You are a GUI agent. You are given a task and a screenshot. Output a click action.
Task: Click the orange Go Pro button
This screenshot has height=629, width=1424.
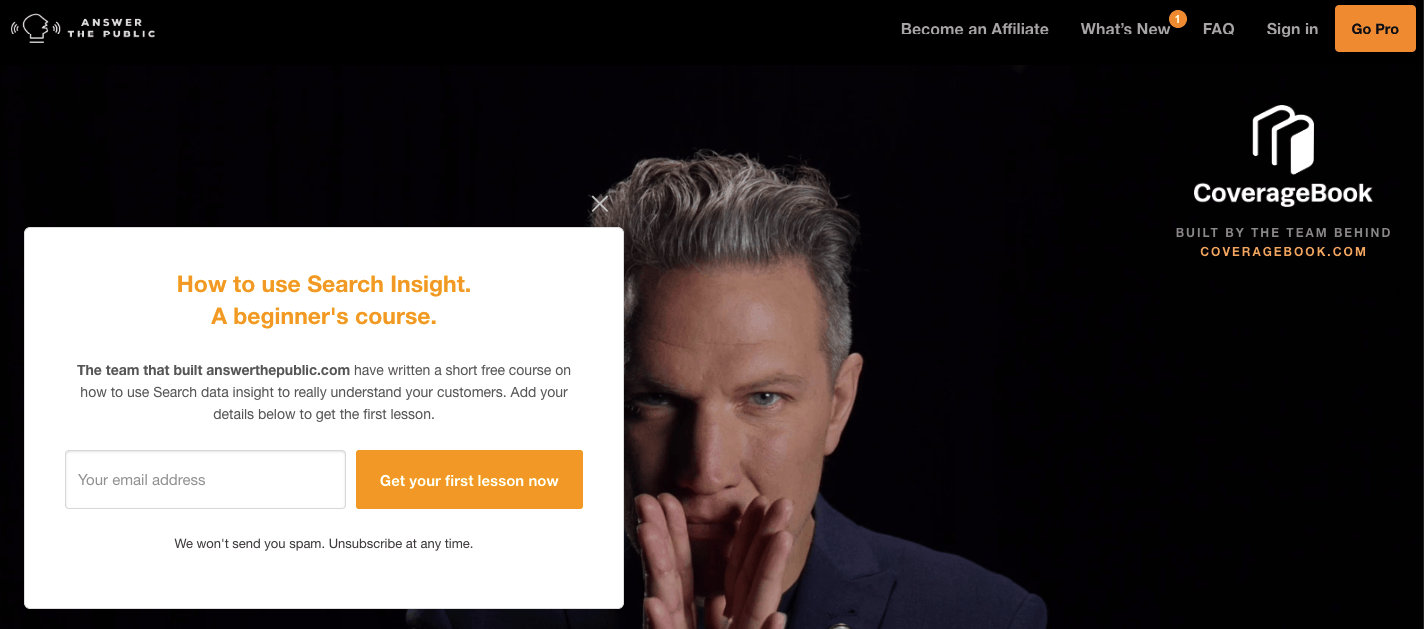point(1375,29)
